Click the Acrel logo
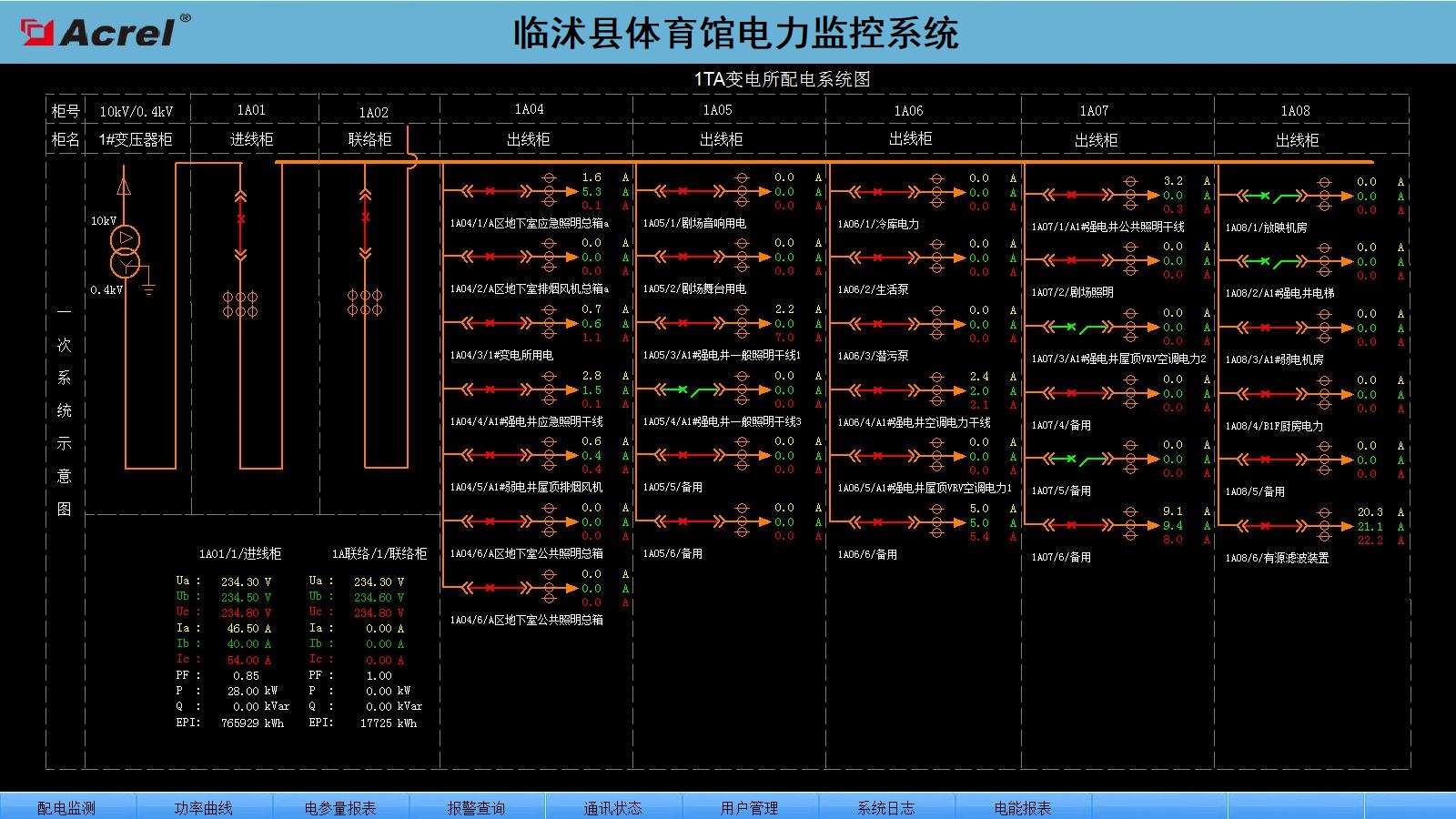The height and width of the screenshot is (819, 1456). tap(106, 31)
